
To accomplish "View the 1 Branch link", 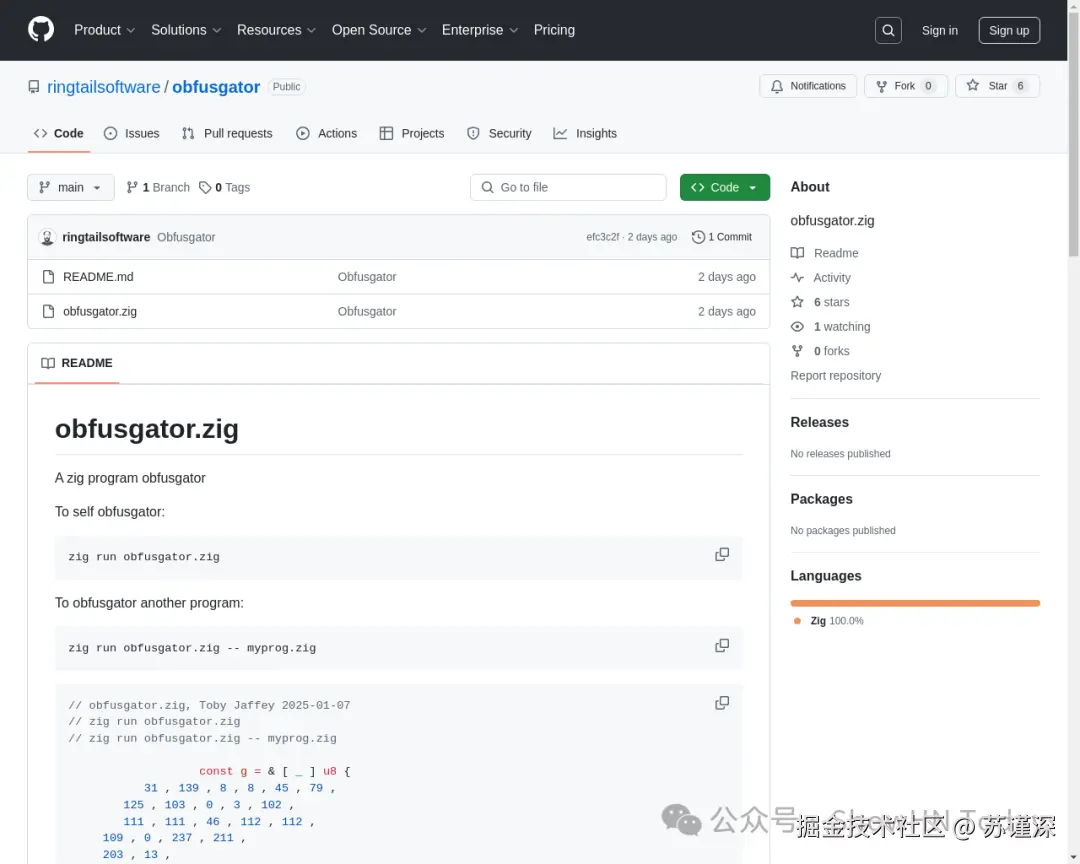I will (158, 187).
